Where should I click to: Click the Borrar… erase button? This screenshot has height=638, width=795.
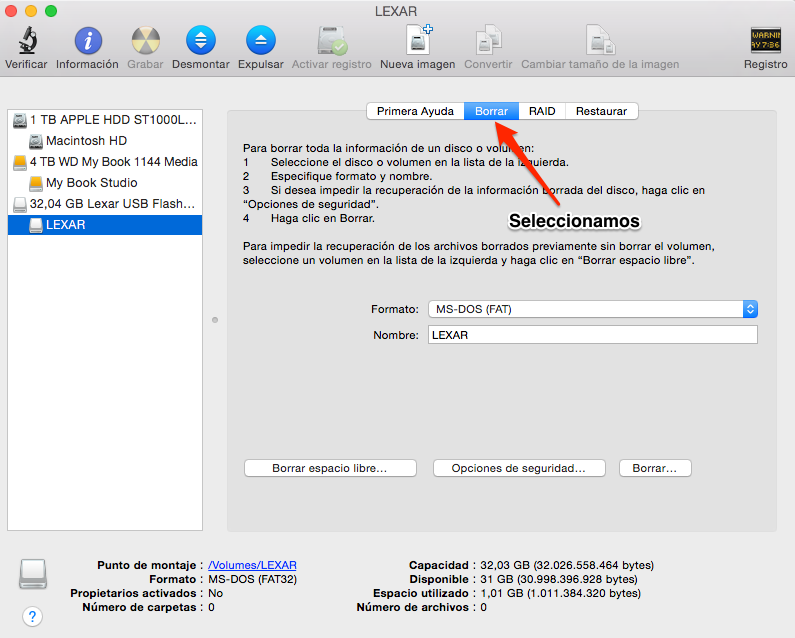click(655, 468)
